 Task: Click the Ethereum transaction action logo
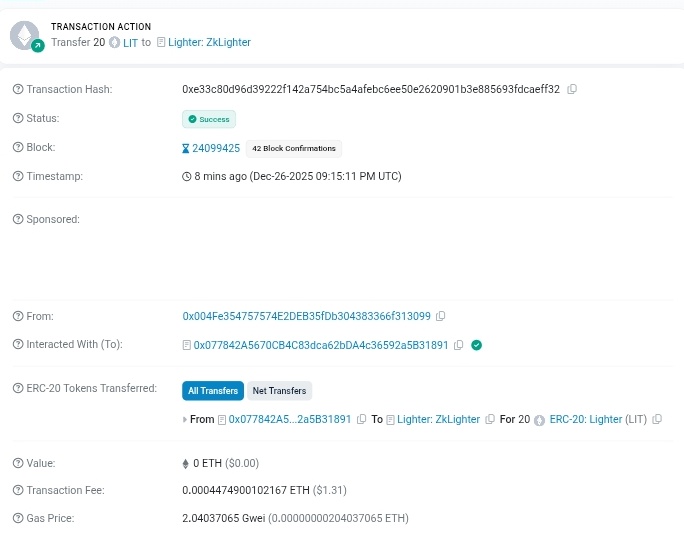pos(25,35)
